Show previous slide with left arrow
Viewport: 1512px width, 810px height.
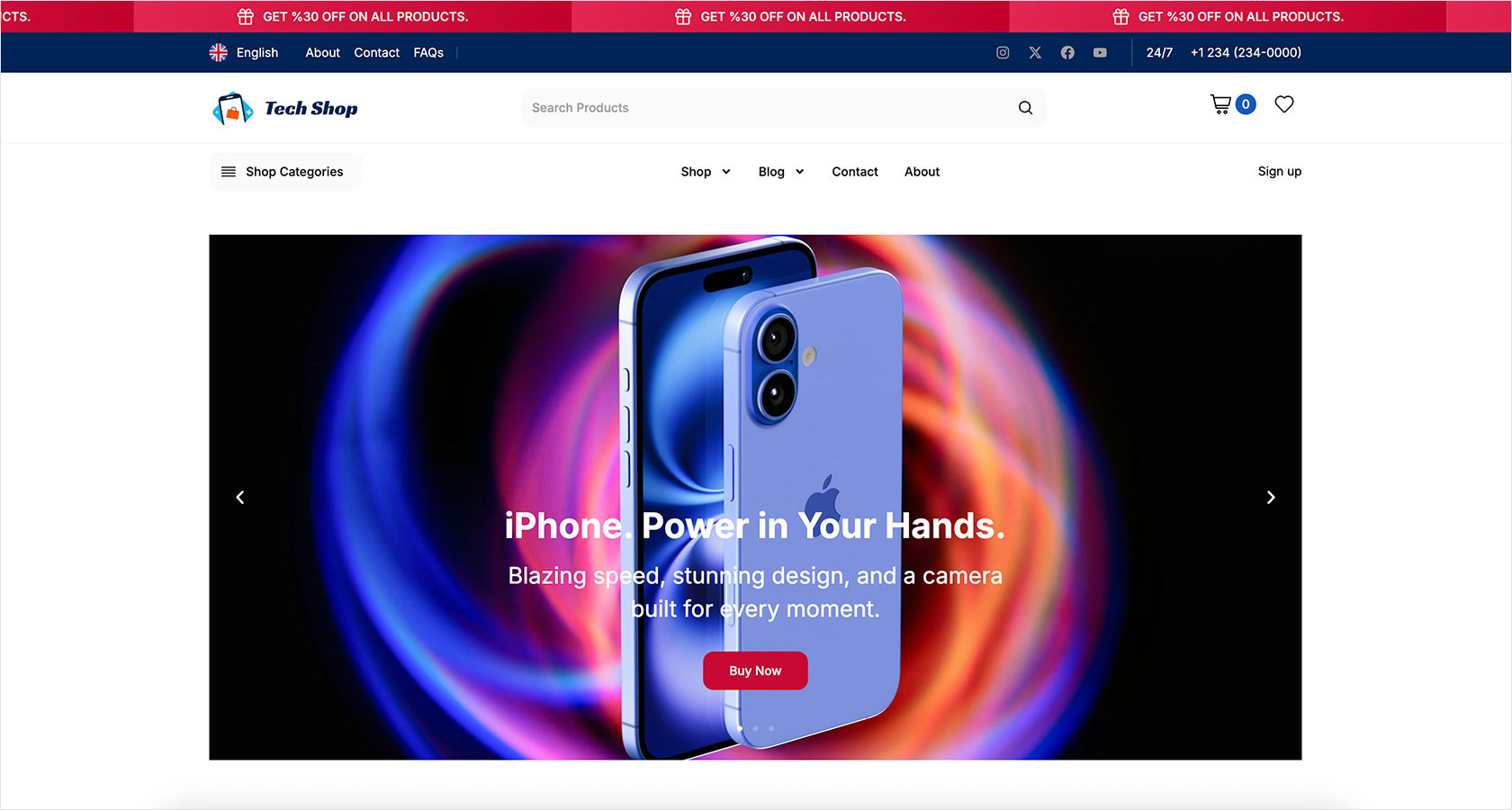pyautogui.click(x=240, y=497)
